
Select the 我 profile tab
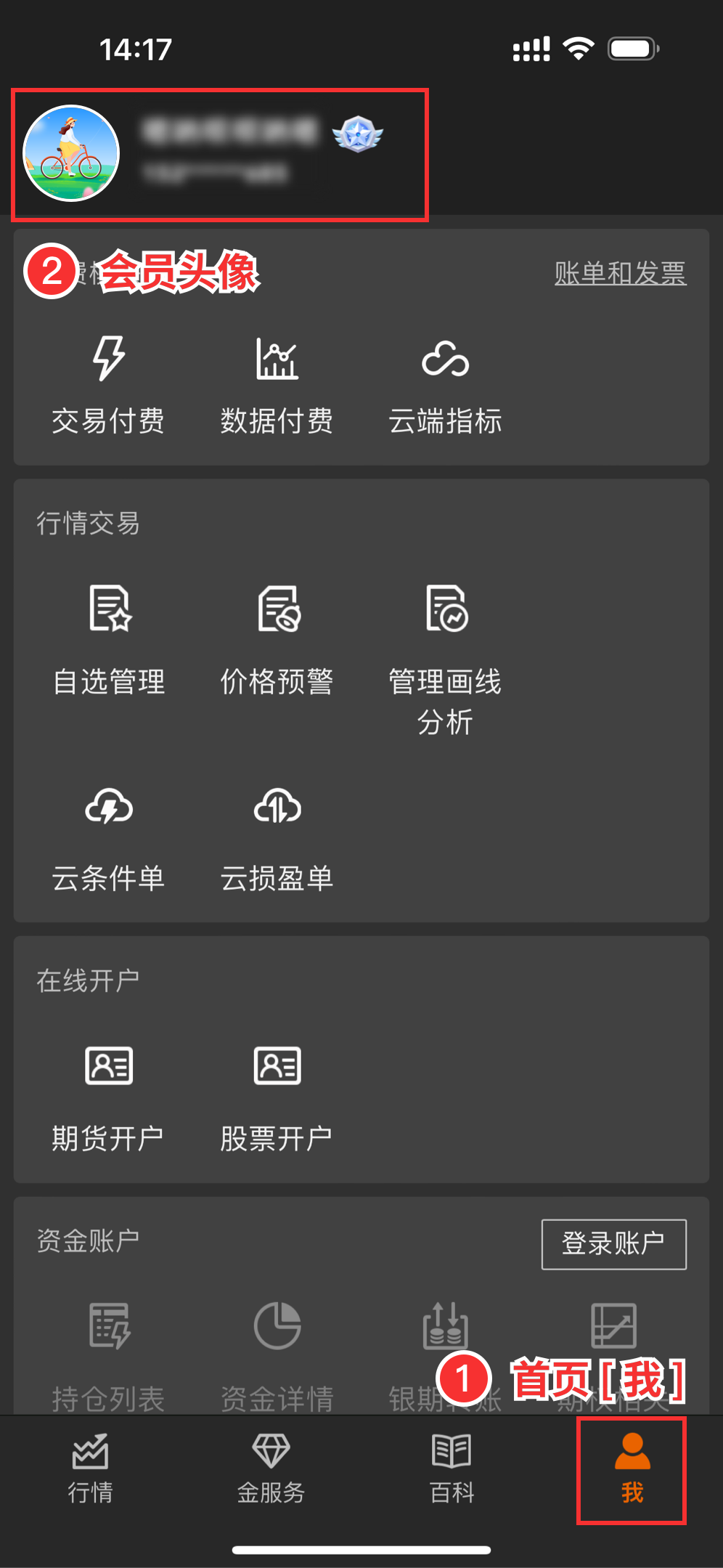[x=632, y=1469]
